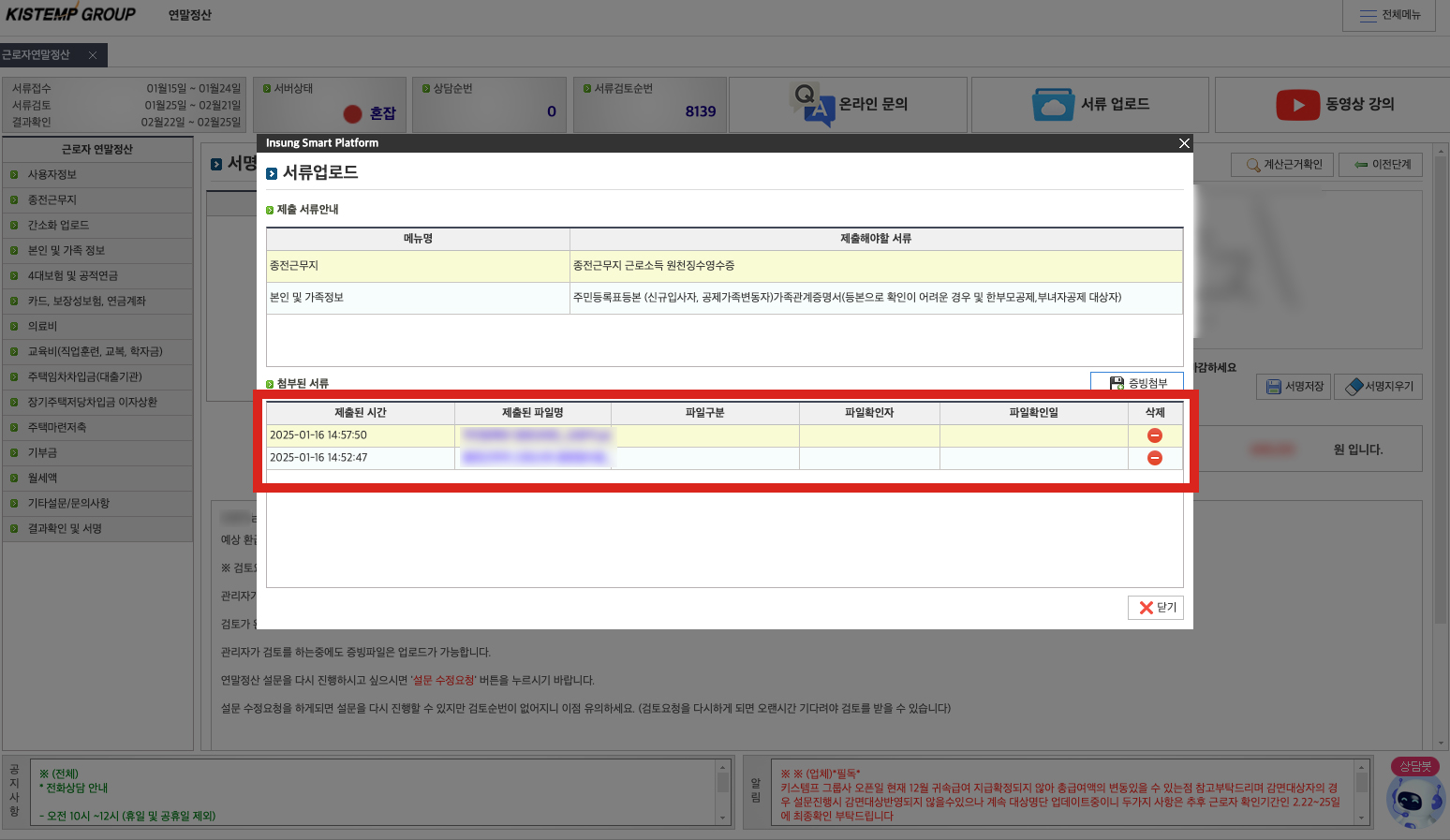Click the 파일확인자 column header
Viewport: 1450px width, 840px height.
pyautogui.click(x=869, y=413)
